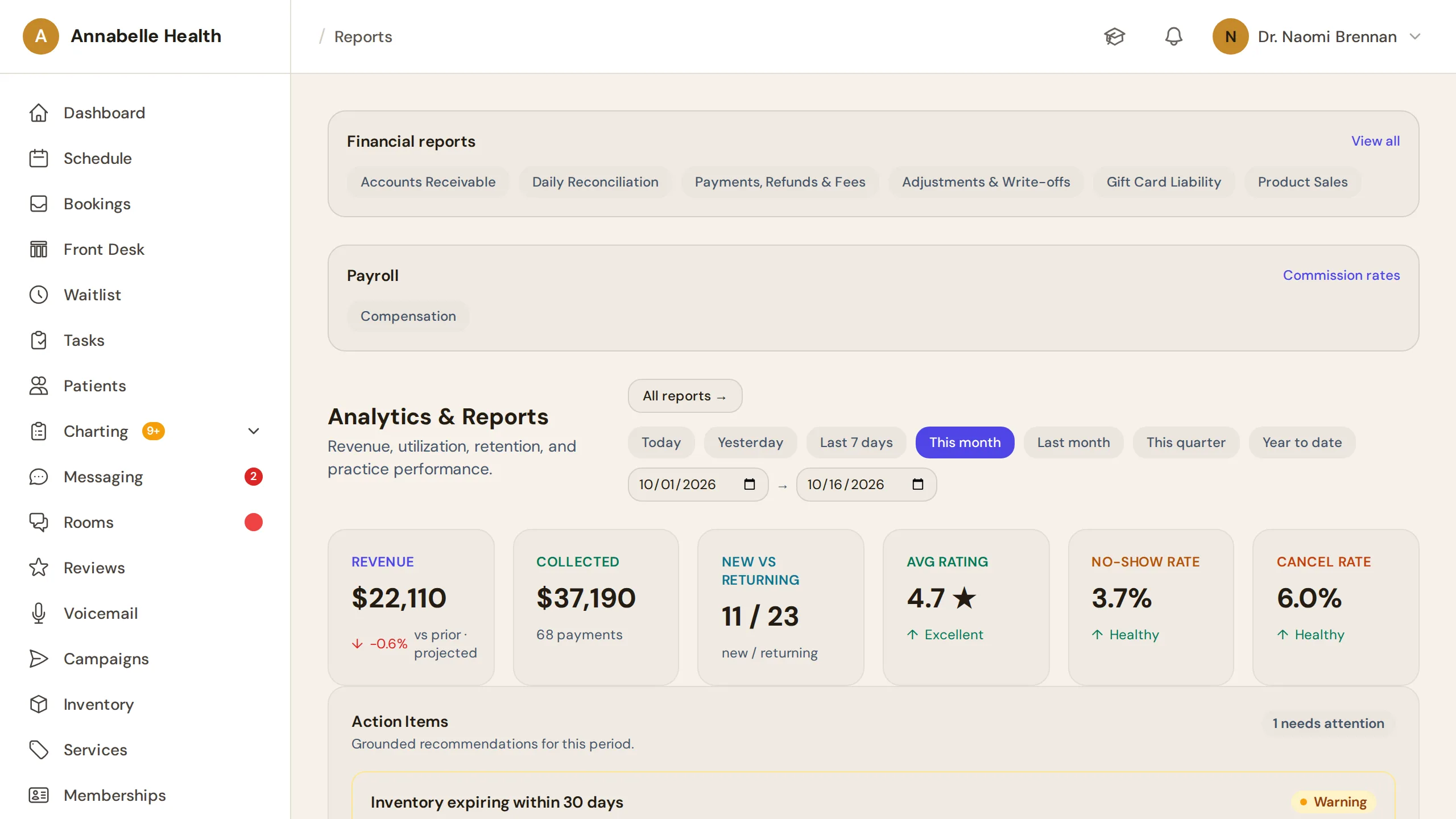The height and width of the screenshot is (819, 1456).
Task: Click the Front Desk icon
Action: coord(39,249)
